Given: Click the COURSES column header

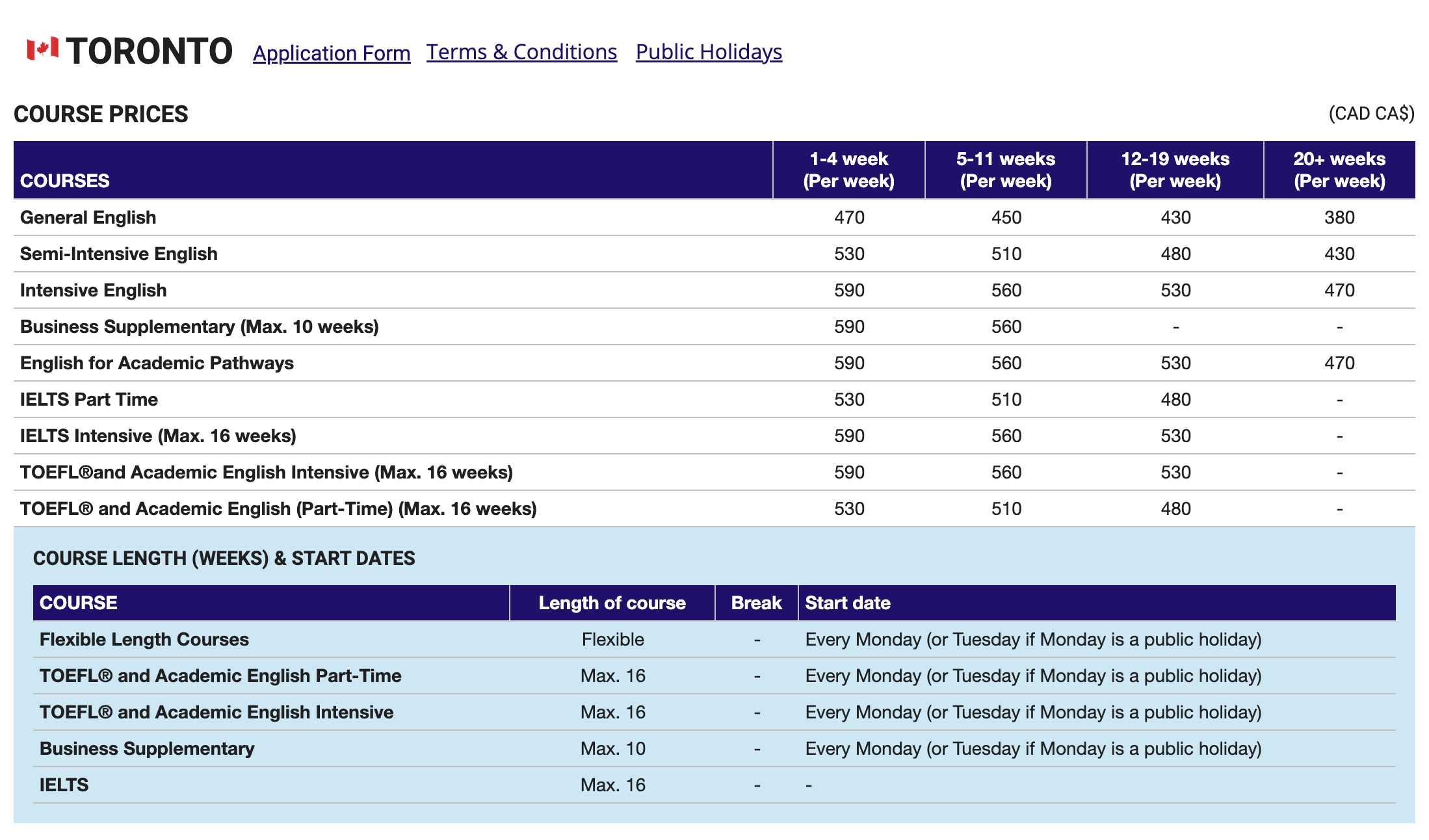Looking at the screenshot, I should [x=65, y=180].
